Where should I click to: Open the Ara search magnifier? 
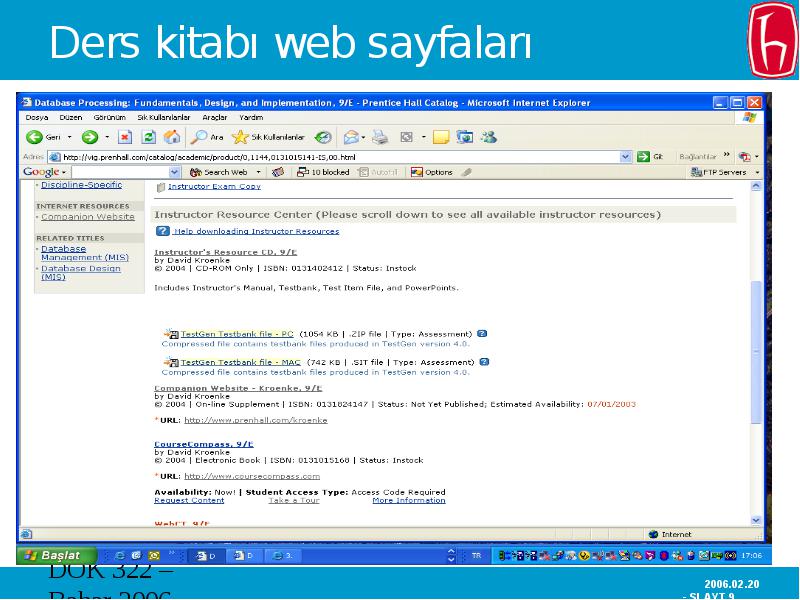point(207,137)
